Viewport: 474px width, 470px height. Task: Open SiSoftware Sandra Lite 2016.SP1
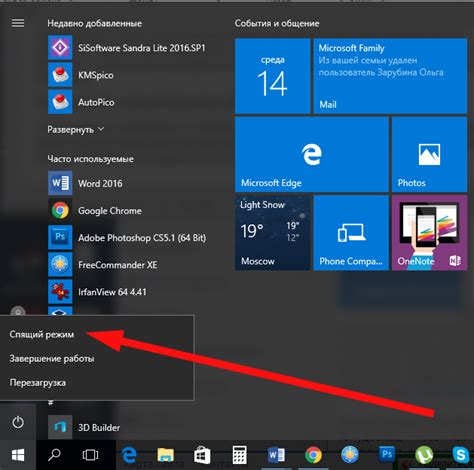127,48
